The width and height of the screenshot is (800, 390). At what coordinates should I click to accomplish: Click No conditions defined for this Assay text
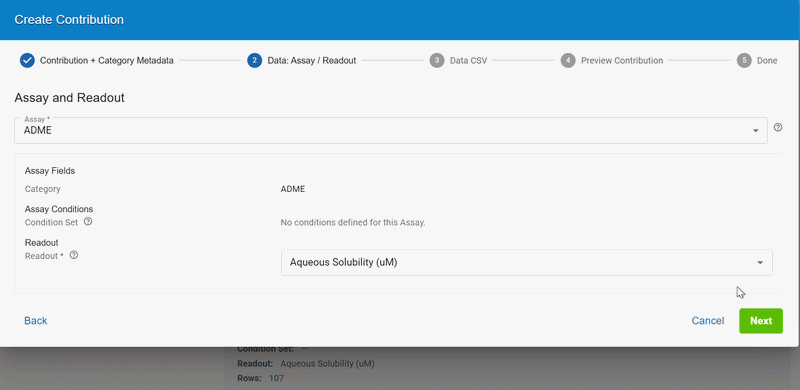click(x=353, y=223)
